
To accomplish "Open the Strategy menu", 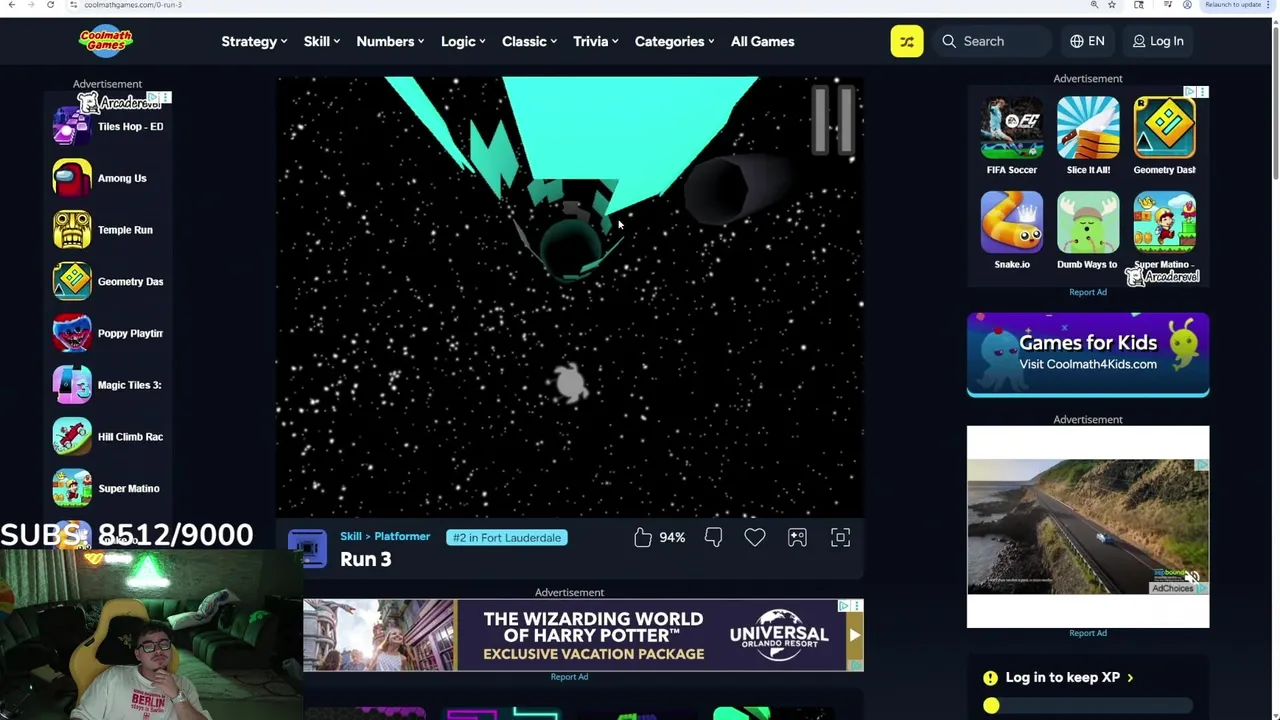I will point(254,41).
